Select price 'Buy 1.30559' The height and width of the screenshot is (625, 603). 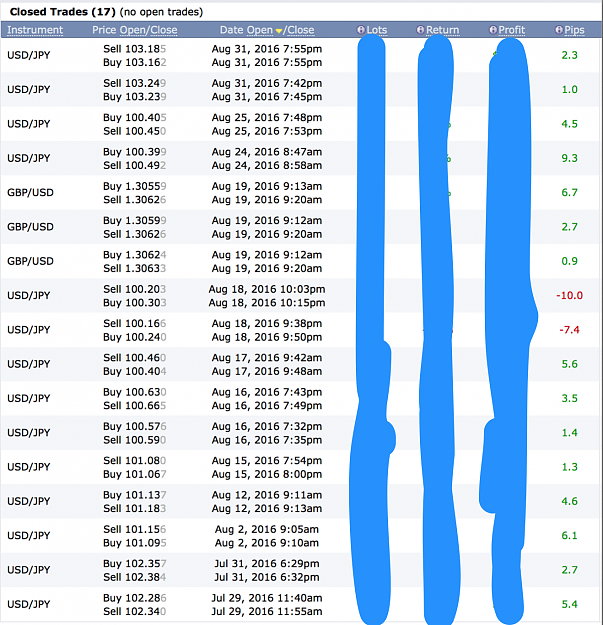click(135, 186)
